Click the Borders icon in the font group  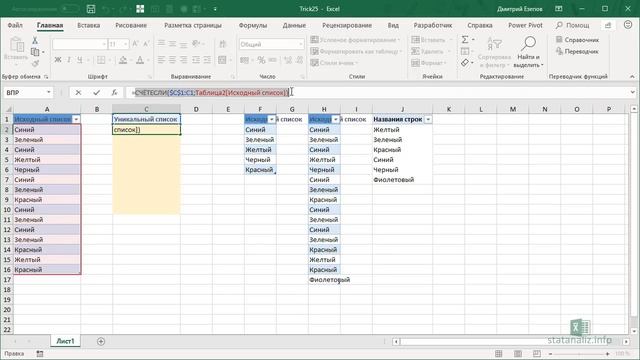coord(101,60)
